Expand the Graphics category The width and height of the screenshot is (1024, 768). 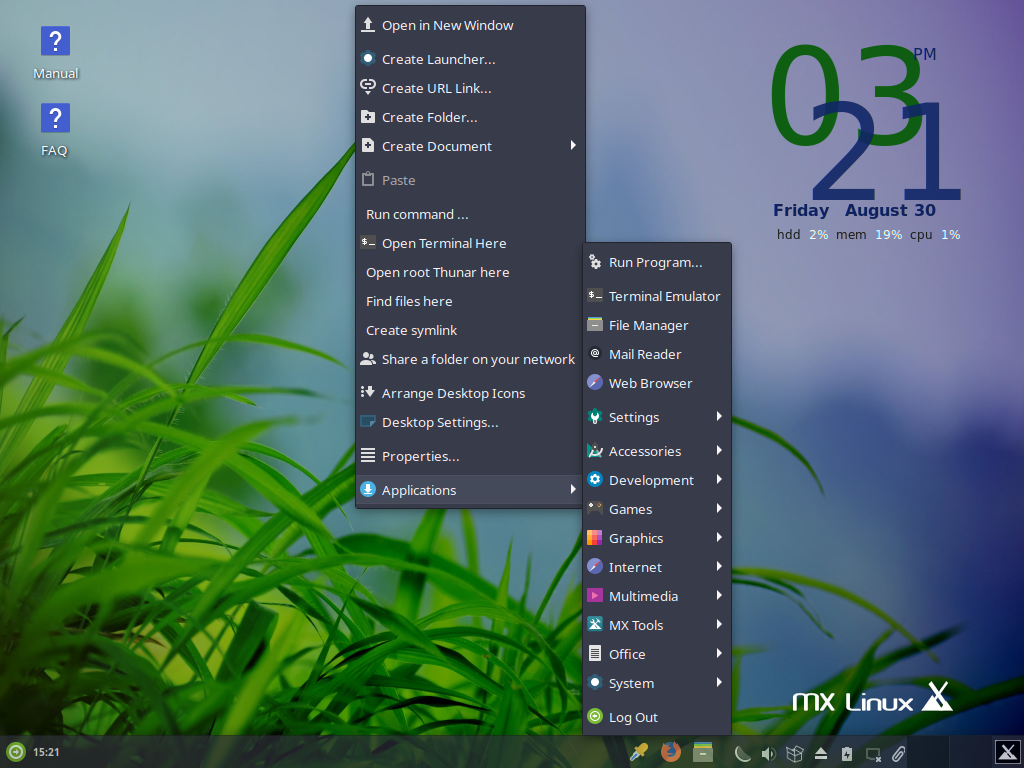coord(657,538)
